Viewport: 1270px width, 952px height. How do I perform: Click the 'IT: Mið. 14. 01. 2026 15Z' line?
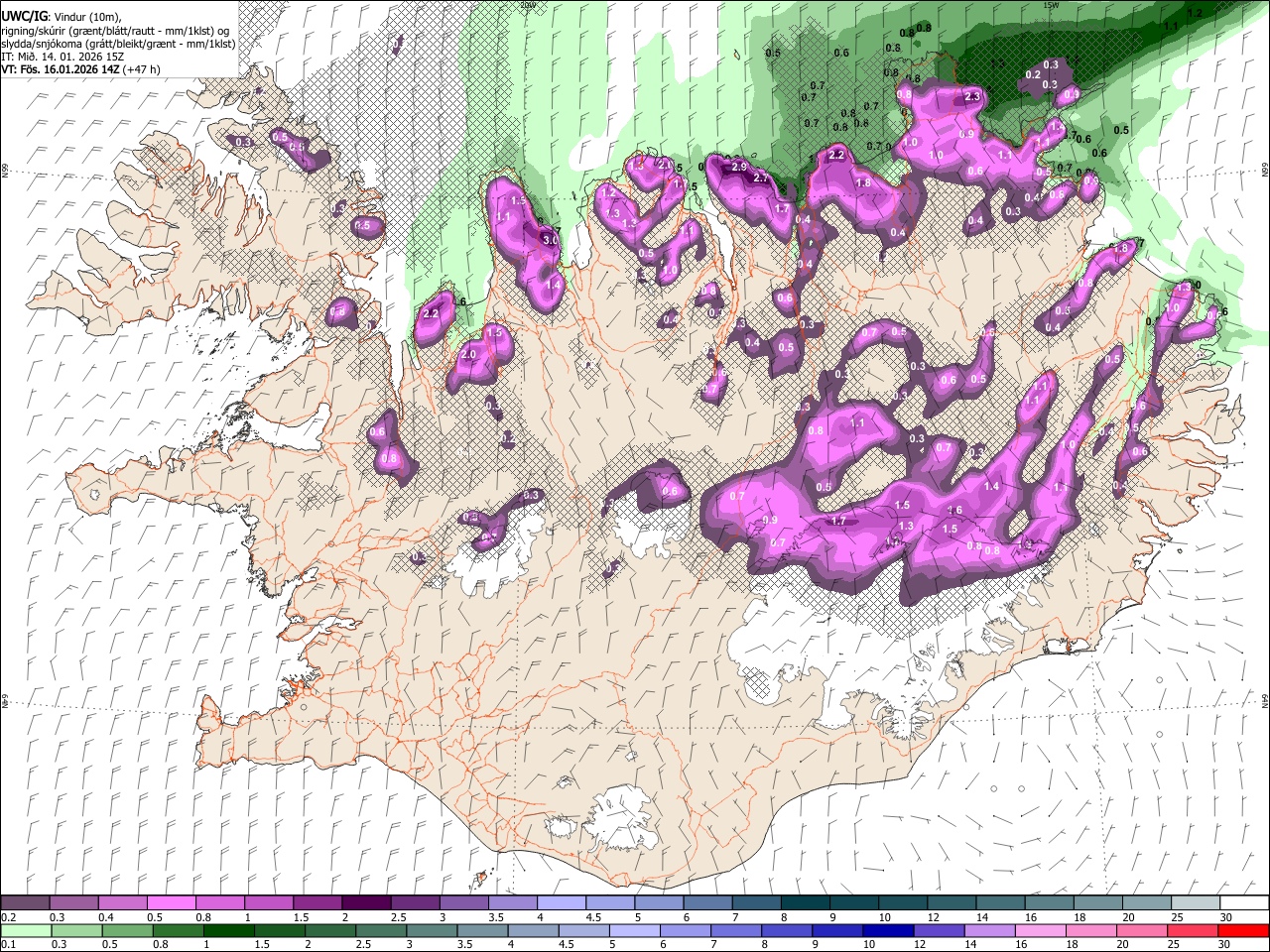(x=63, y=57)
